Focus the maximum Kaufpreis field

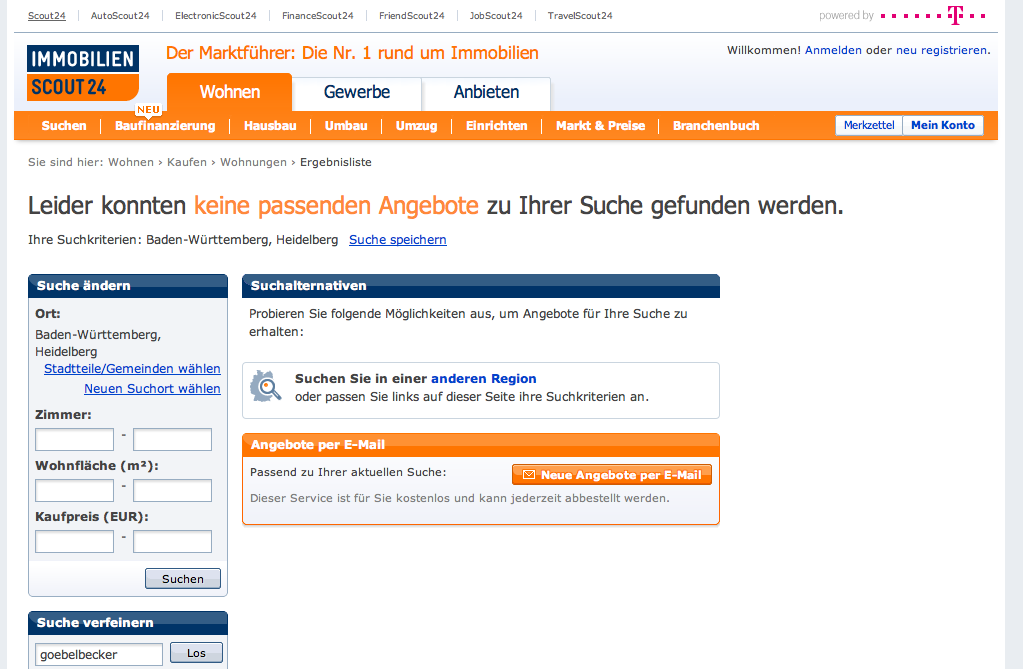172,541
